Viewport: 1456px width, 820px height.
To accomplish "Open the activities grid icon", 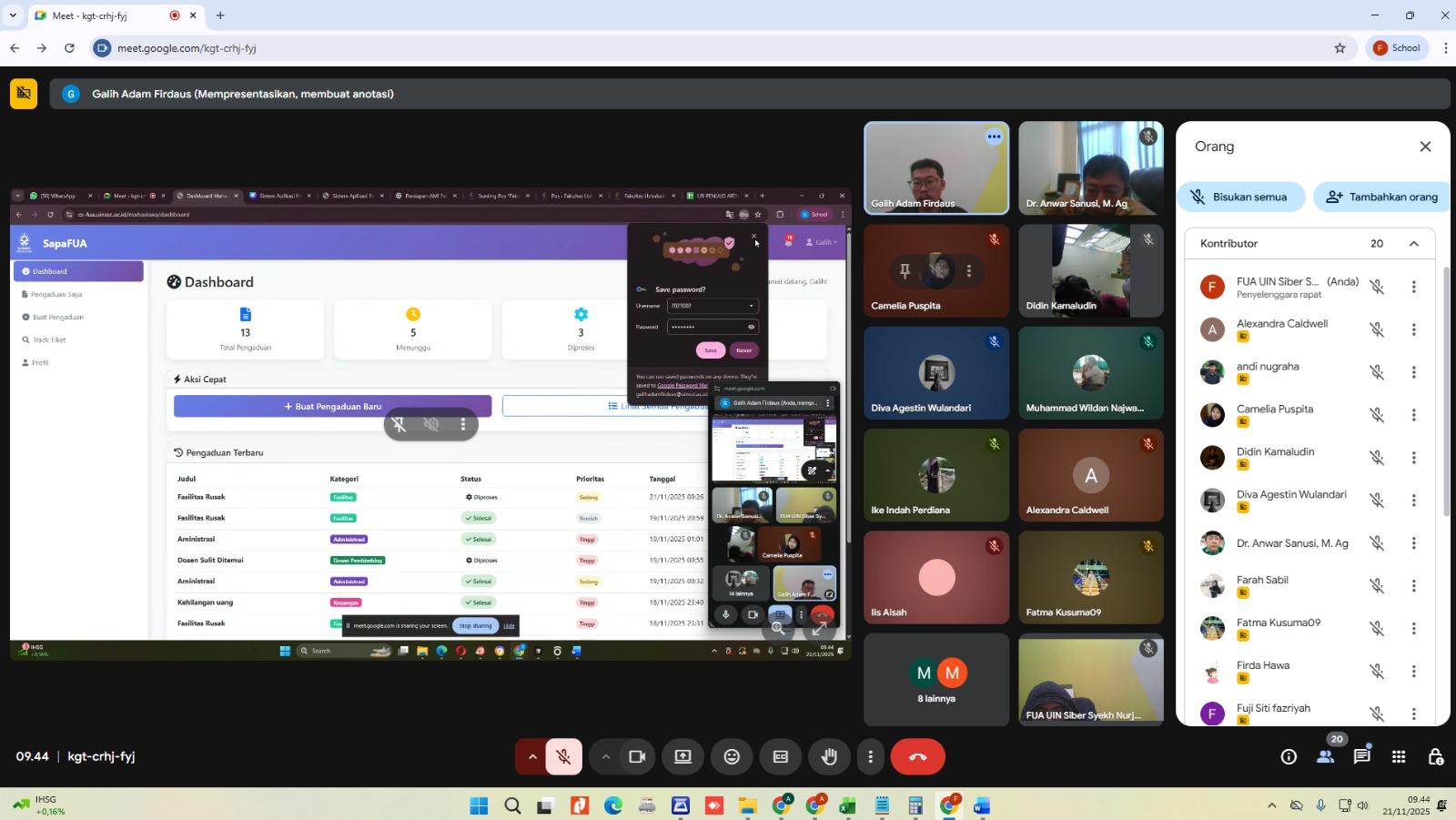I will (x=1399, y=757).
